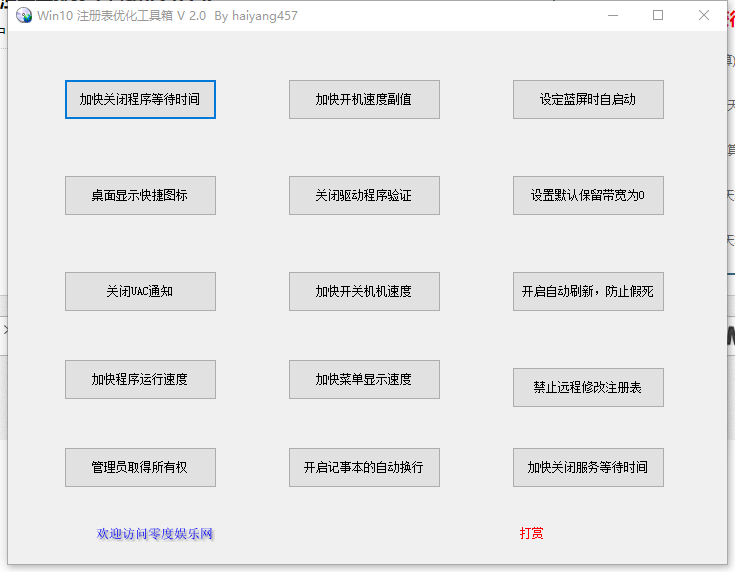Screen dimensions: 735x572
Task: Click the 加快关闭程序等待时间 button
Action: coord(140,99)
